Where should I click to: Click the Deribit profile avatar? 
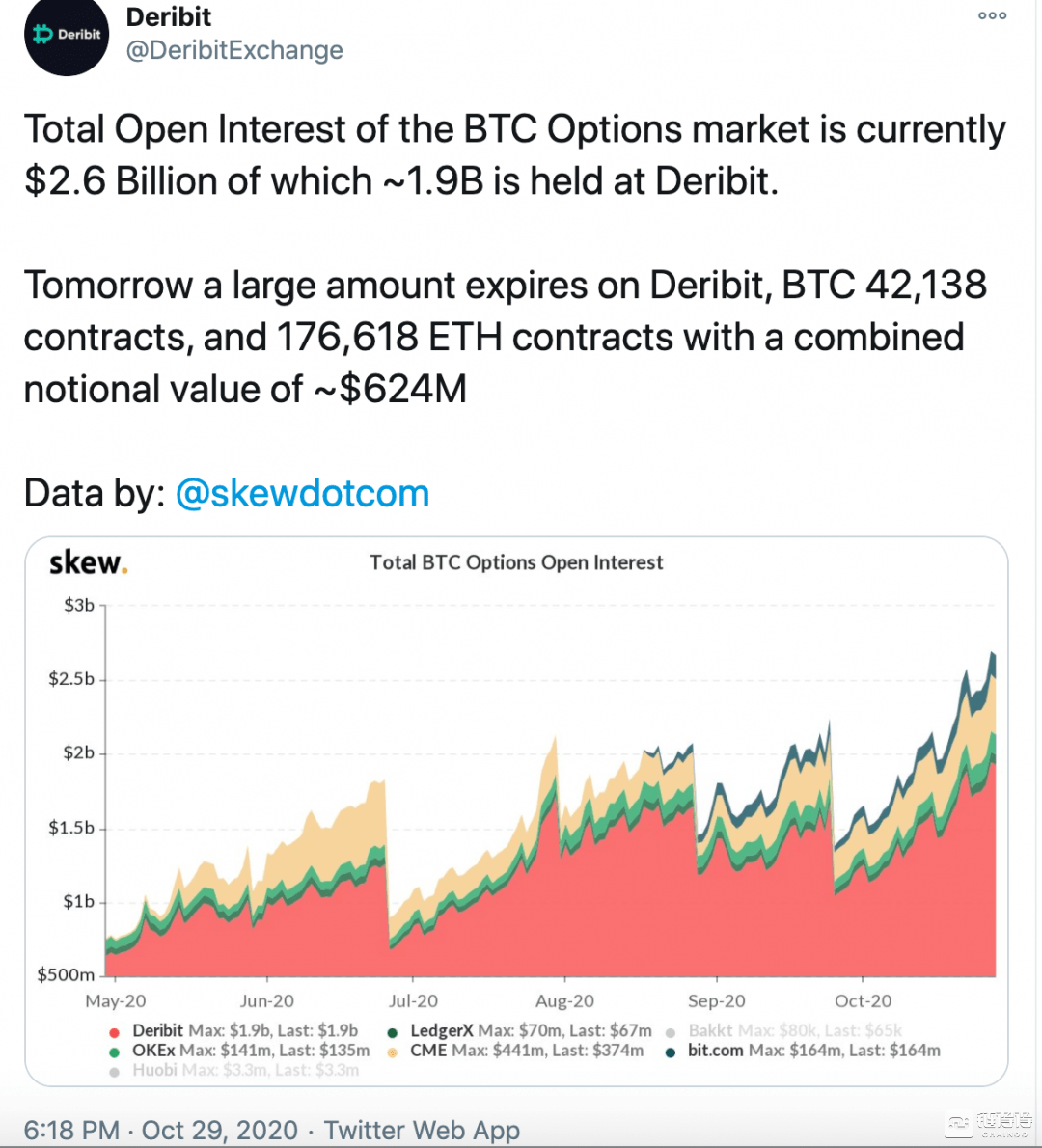pos(66,36)
